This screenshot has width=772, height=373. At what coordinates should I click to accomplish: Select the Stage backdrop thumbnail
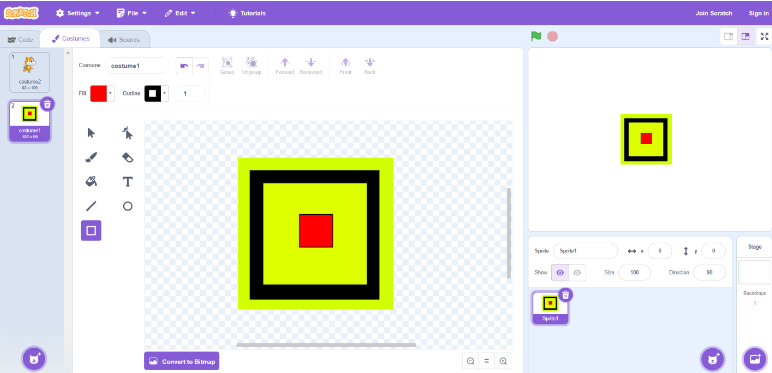tap(754, 272)
